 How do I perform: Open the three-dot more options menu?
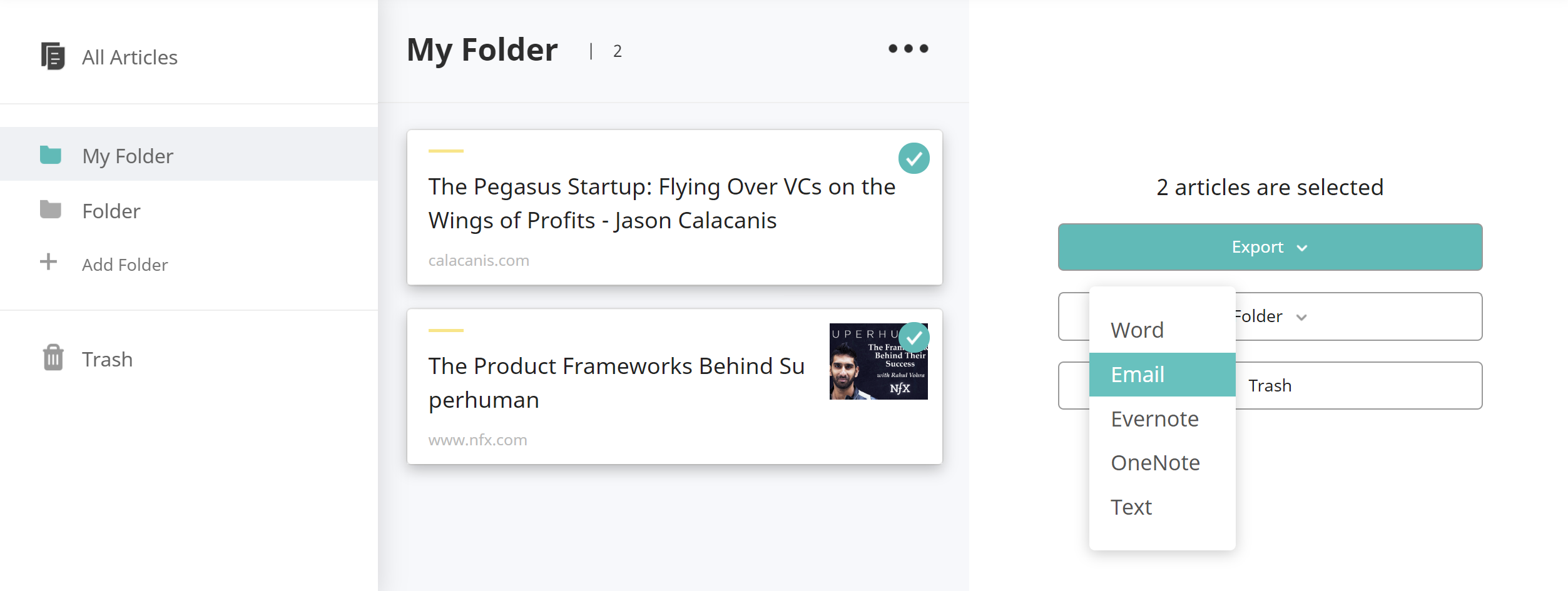(x=909, y=49)
